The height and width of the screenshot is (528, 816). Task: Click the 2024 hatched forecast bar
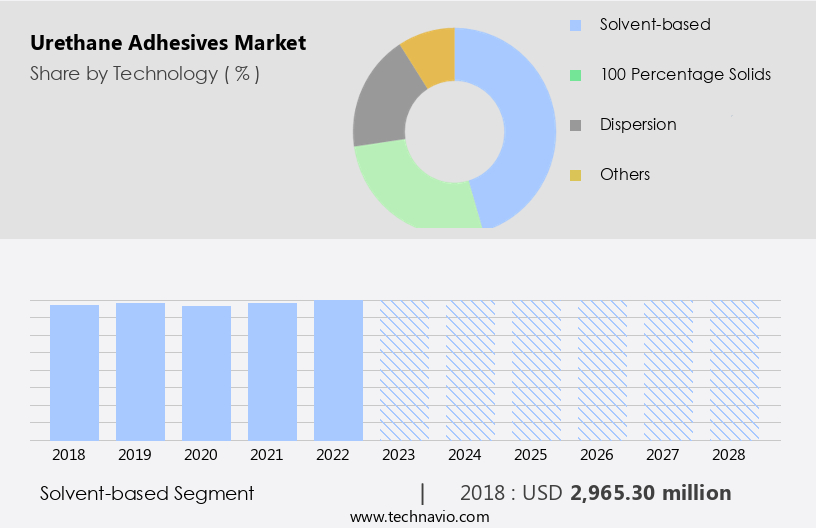[470, 370]
